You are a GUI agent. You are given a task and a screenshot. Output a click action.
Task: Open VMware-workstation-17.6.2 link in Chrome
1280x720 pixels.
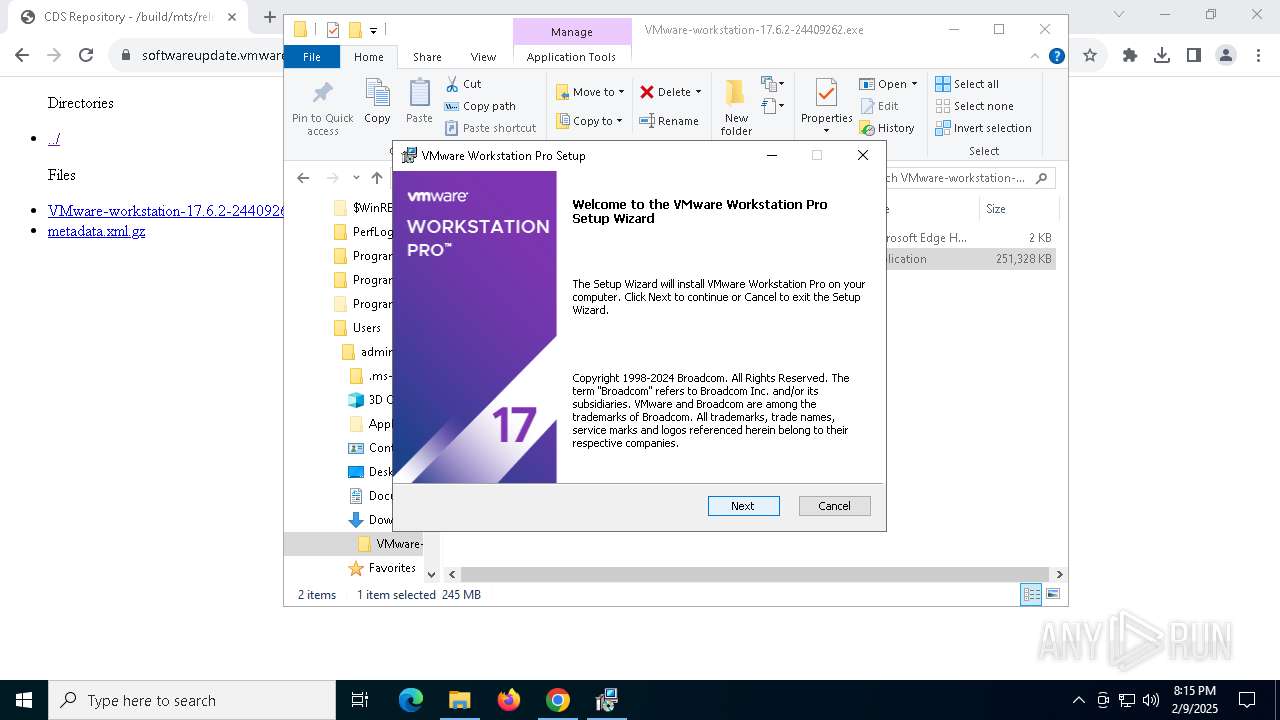point(166,211)
